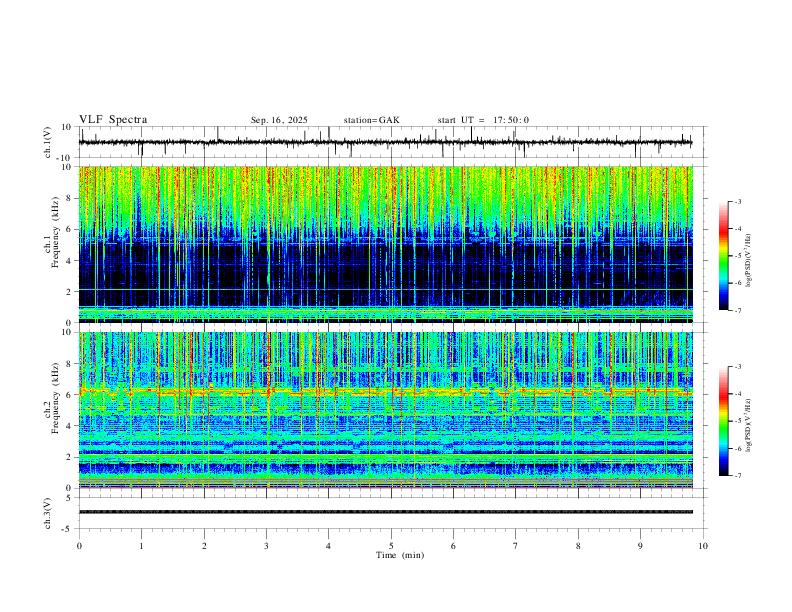Click the lower color bar's log(PSD) label
Image resolution: width=792 pixels, height=612 pixels.
[748, 425]
